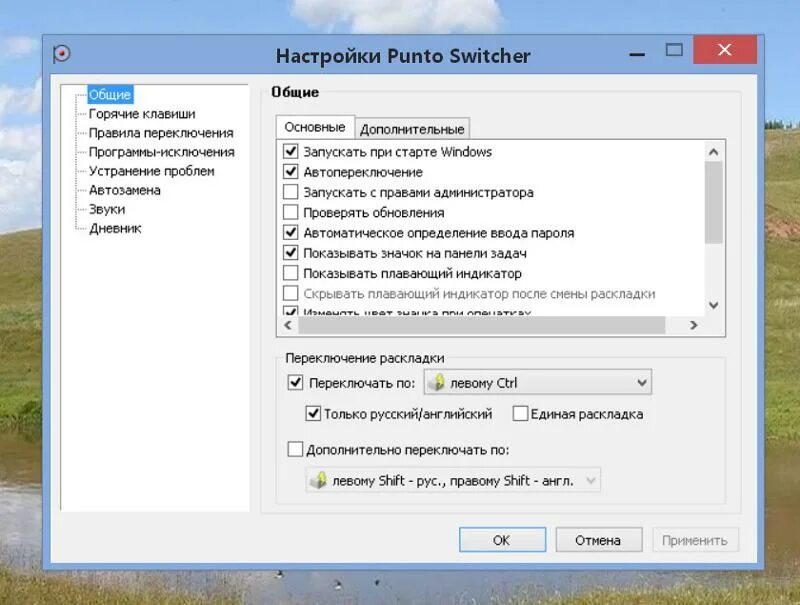800x605 pixels.
Task: Enable Показывать плавающий индикатор
Action: pos(290,272)
